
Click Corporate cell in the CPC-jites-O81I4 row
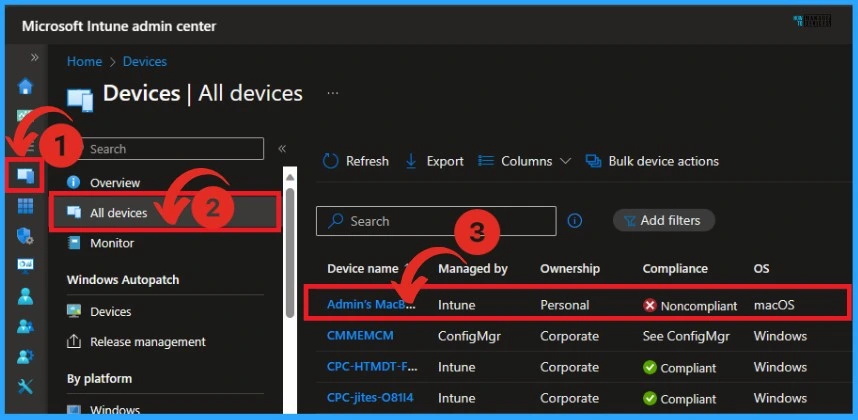click(569, 398)
